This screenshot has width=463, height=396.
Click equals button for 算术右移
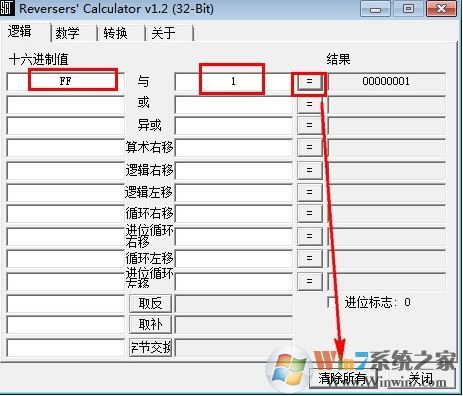coord(310,147)
